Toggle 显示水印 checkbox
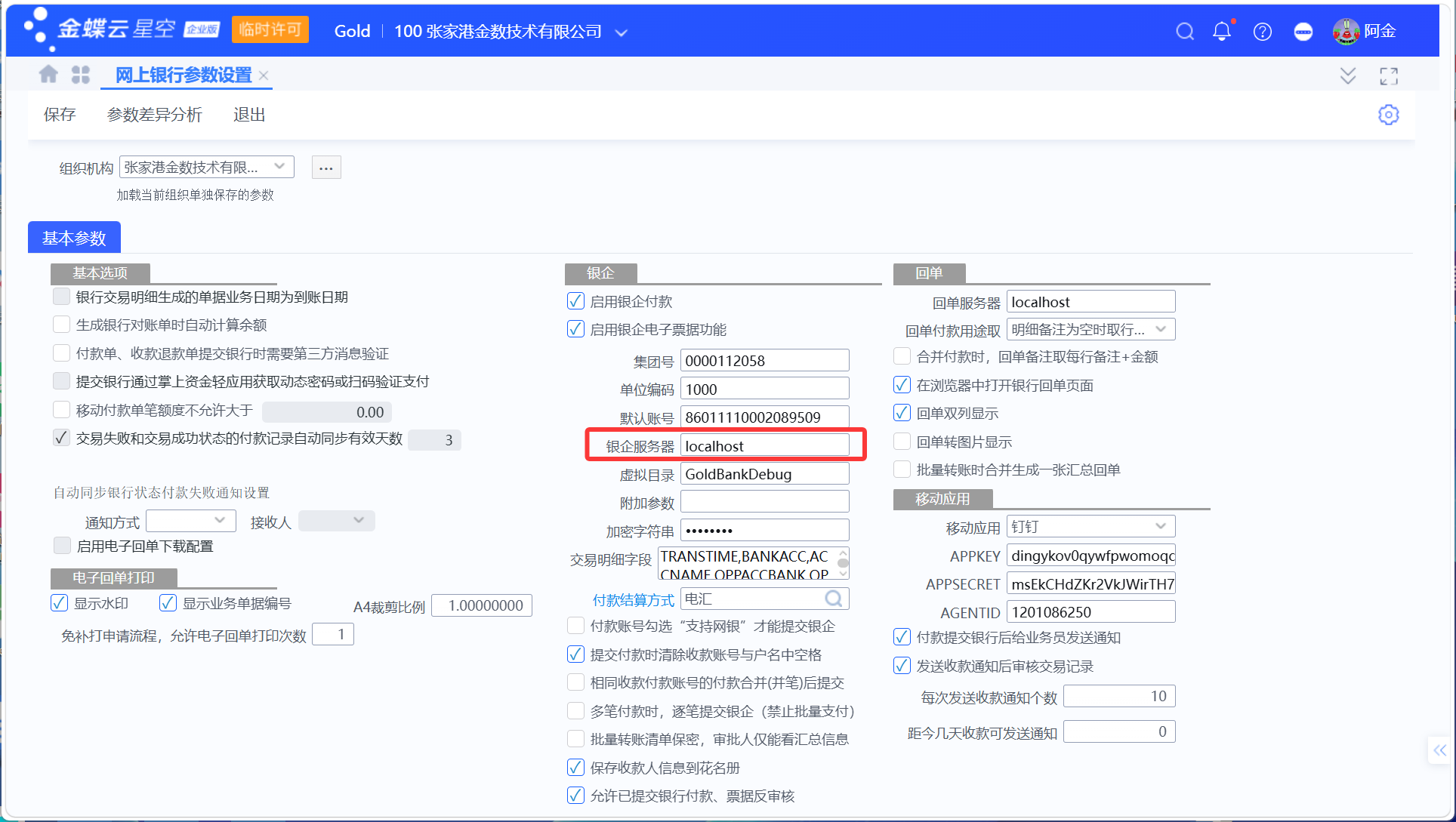1456x822 pixels. pos(60,603)
